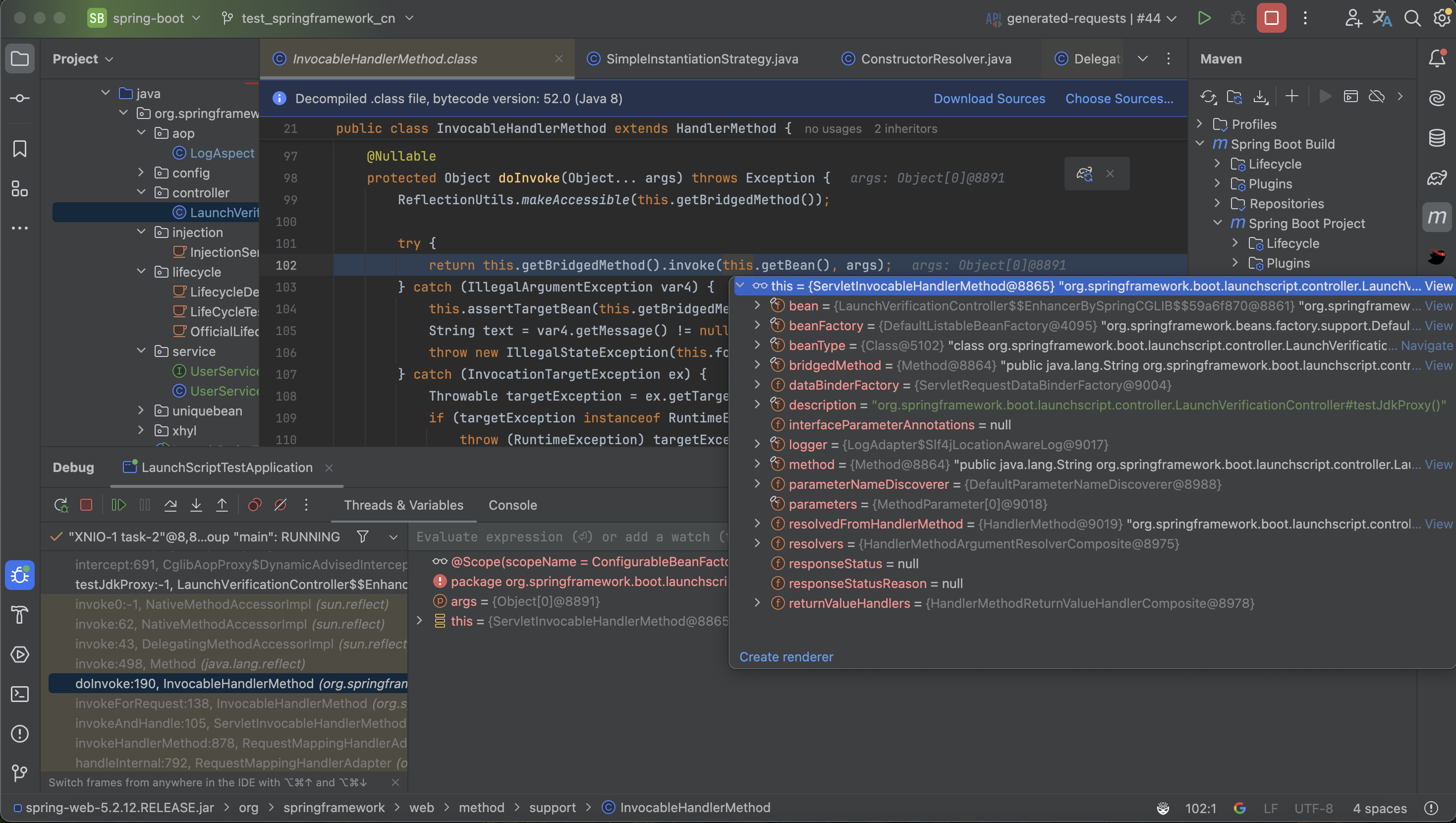Switch to the Console tab
The image size is (1456, 823).
coord(512,505)
